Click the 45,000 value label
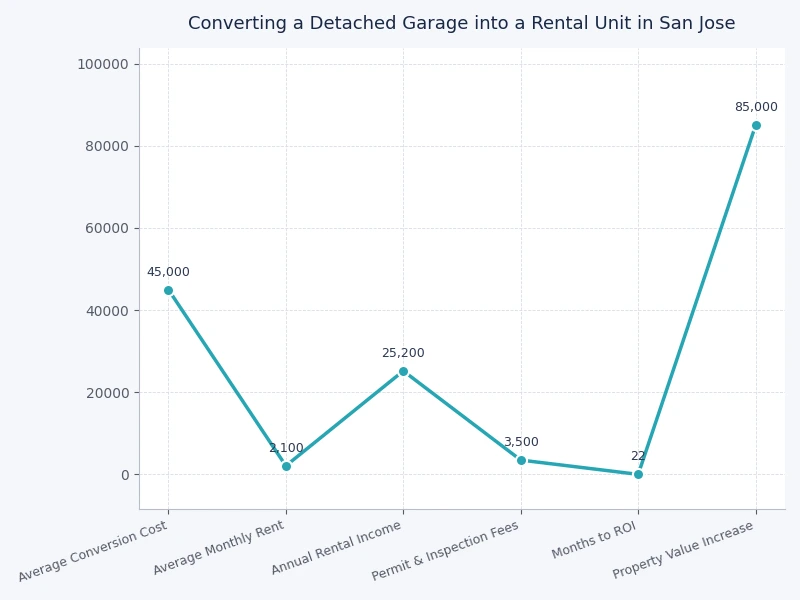The width and height of the screenshot is (800, 600). pyautogui.click(x=168, y=272)
